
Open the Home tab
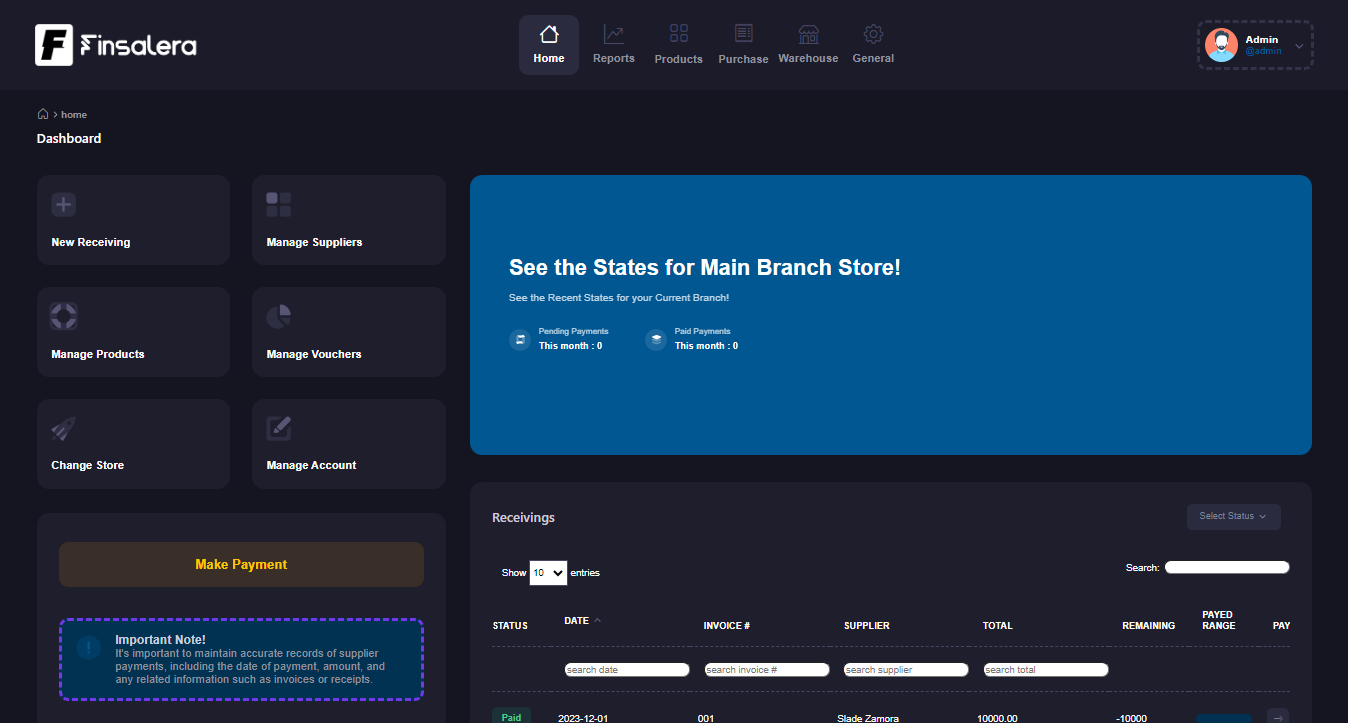click(548, 45)
